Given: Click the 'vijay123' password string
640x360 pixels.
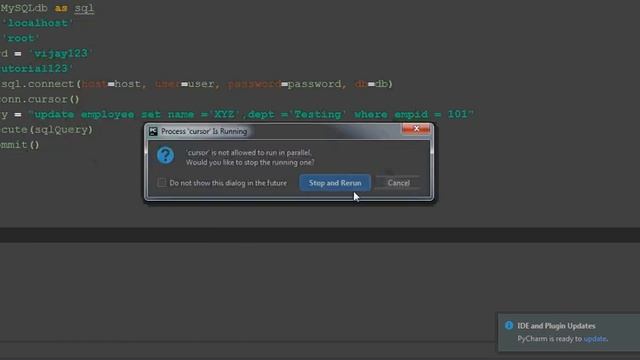Looking at the screenshot, I should coord(60,53).
